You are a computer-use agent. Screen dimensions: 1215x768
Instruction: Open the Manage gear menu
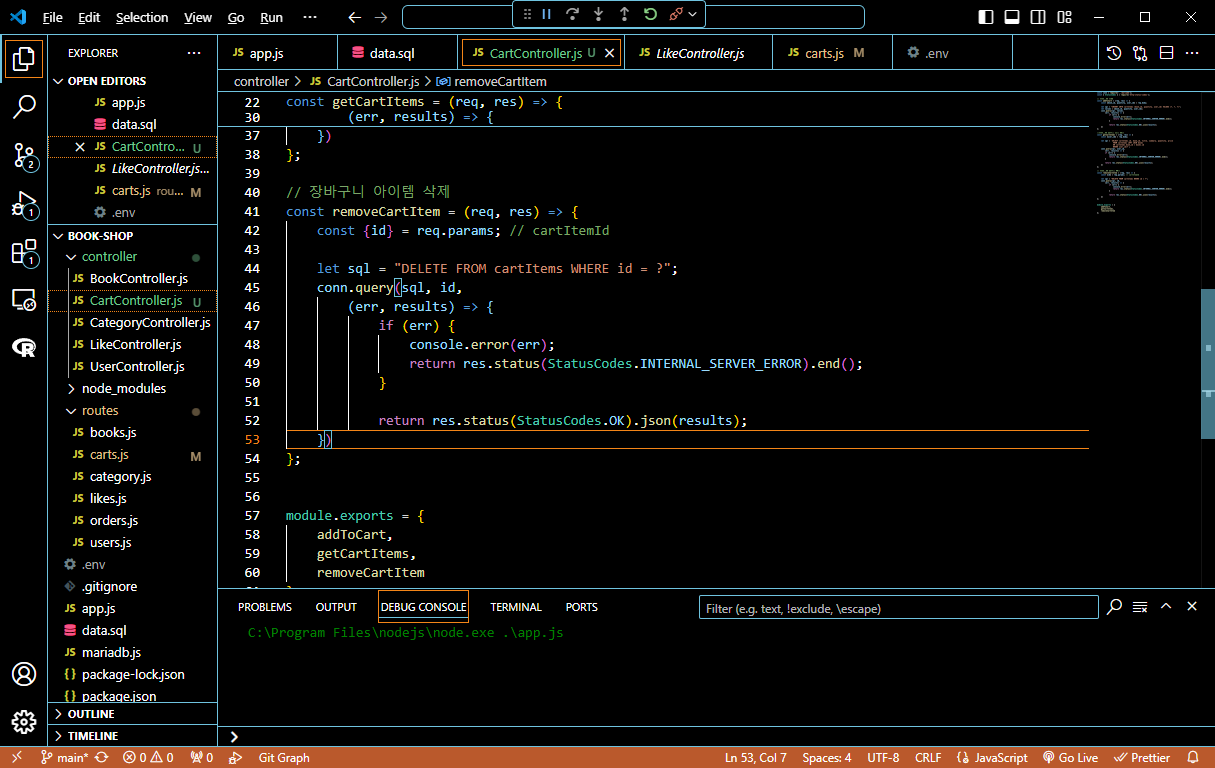24,722
